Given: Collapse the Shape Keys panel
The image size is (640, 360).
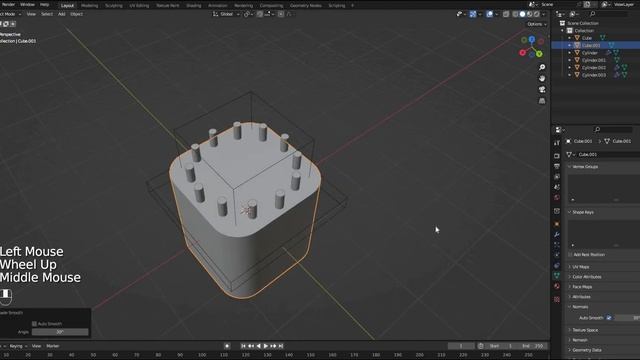Looking at the screenshot, I should 569,212.
